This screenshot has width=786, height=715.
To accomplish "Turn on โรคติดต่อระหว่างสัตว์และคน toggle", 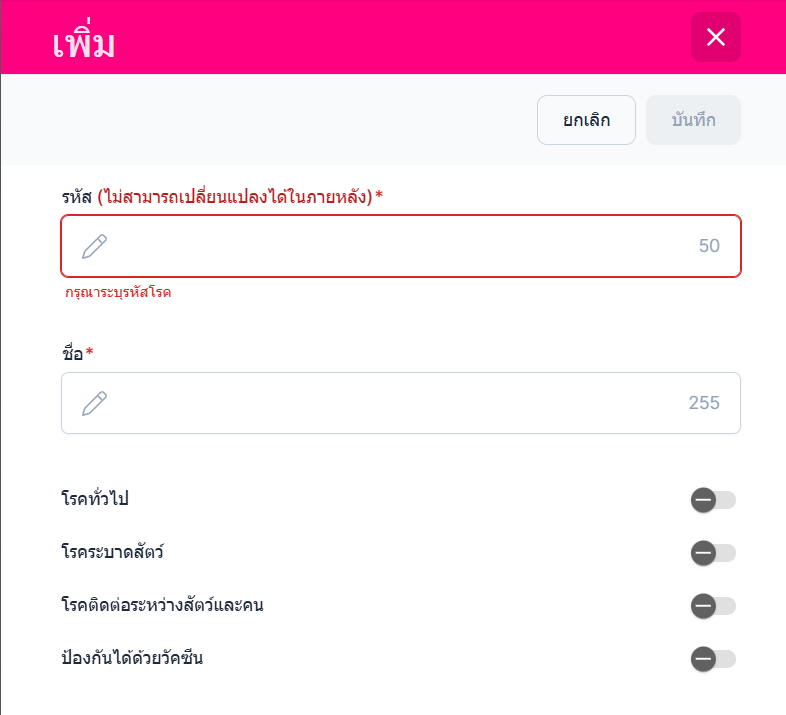I will point(713,605).
